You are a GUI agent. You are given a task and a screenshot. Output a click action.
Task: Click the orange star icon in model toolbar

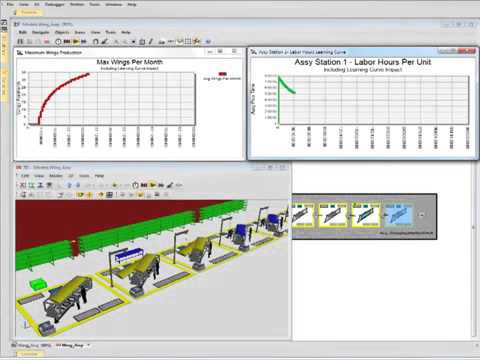coord(197,41)
